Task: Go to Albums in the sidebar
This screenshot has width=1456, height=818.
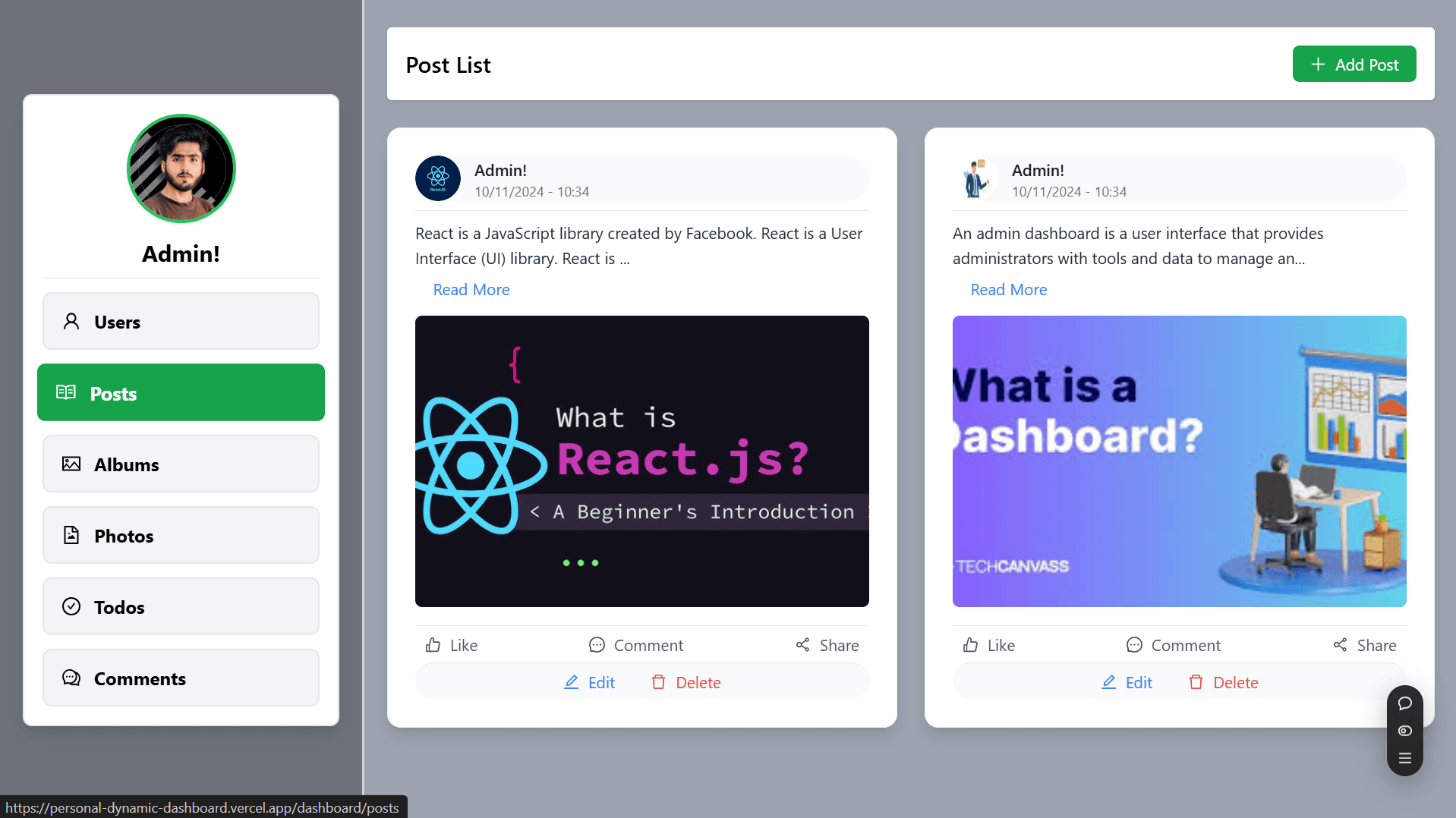Action: coord(181,464)
